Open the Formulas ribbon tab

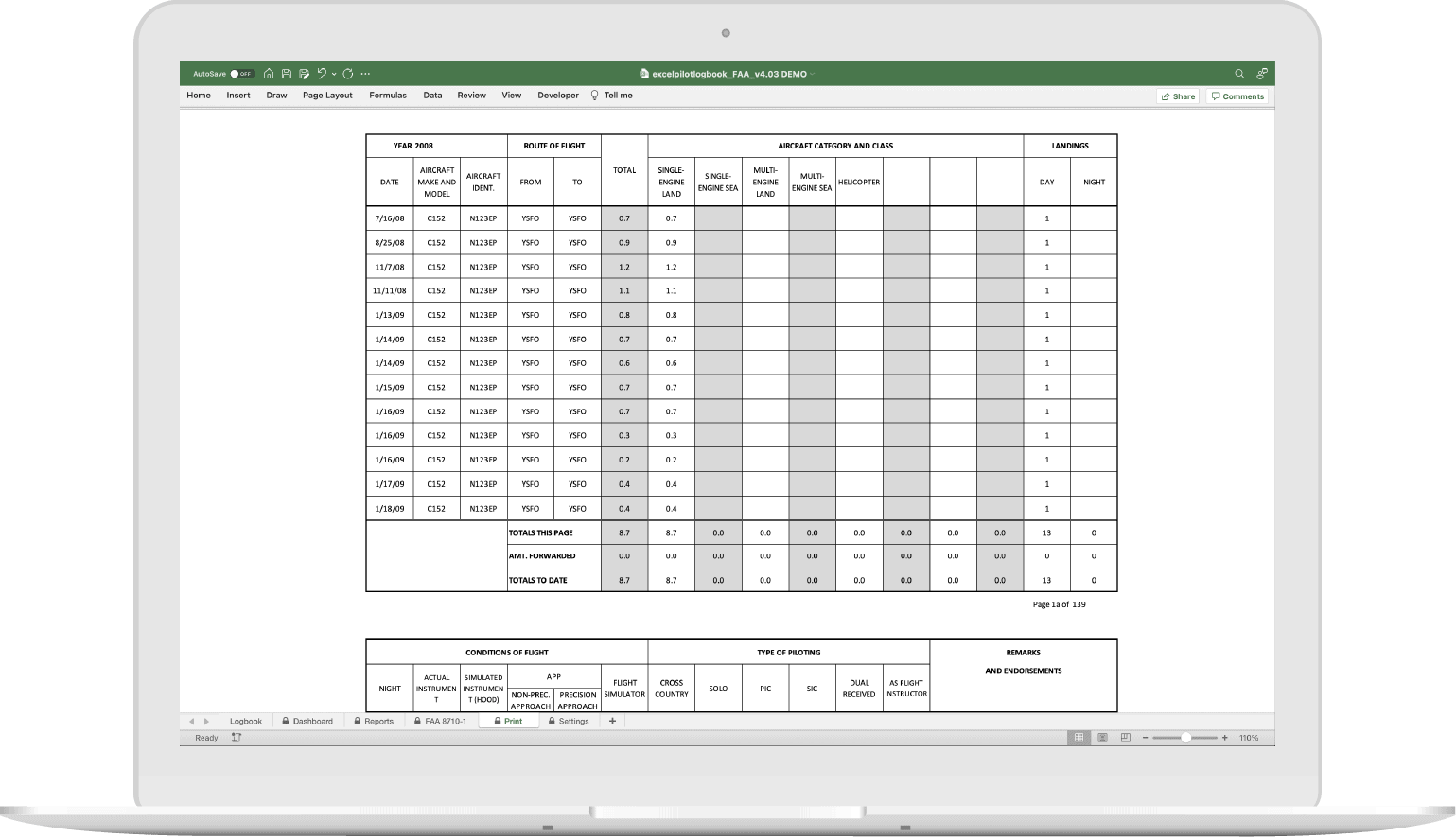coord(388,96)
